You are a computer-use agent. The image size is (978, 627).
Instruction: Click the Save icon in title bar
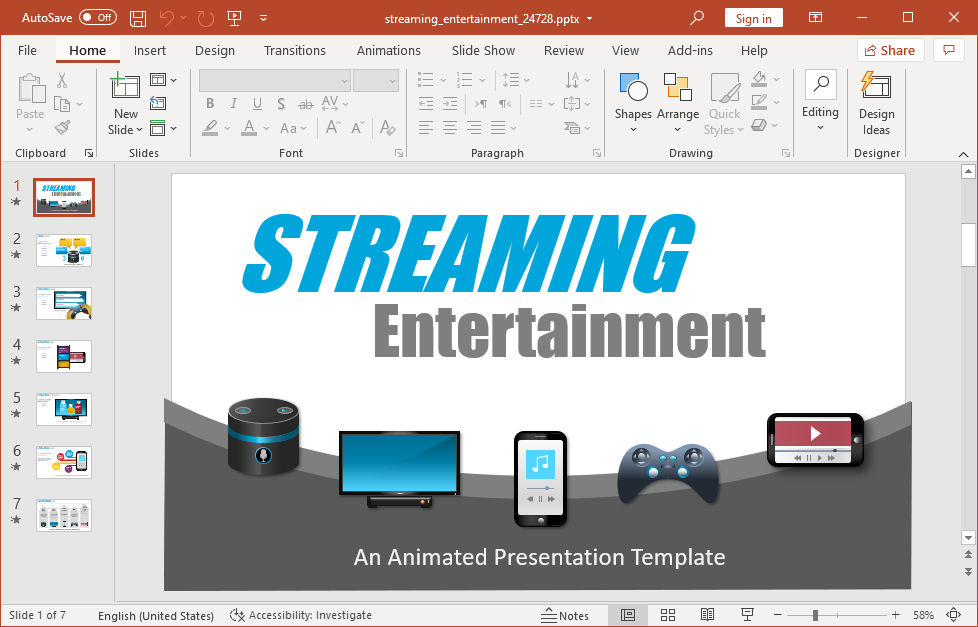138,18
